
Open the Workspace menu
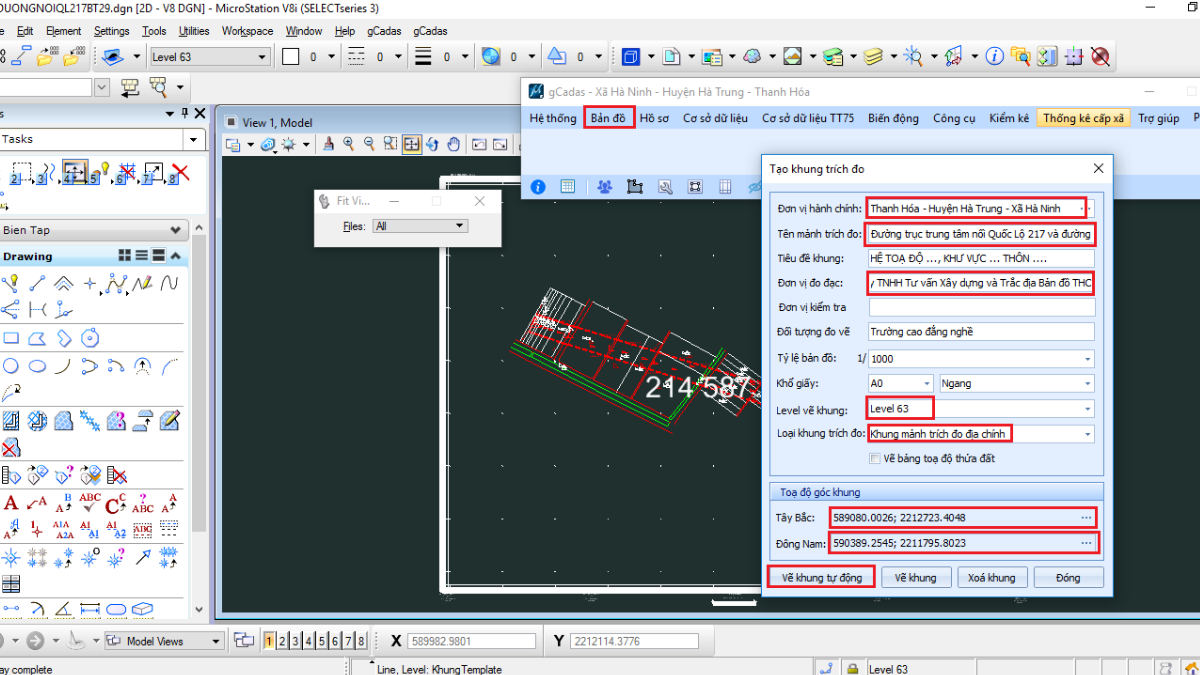(247, 31)
